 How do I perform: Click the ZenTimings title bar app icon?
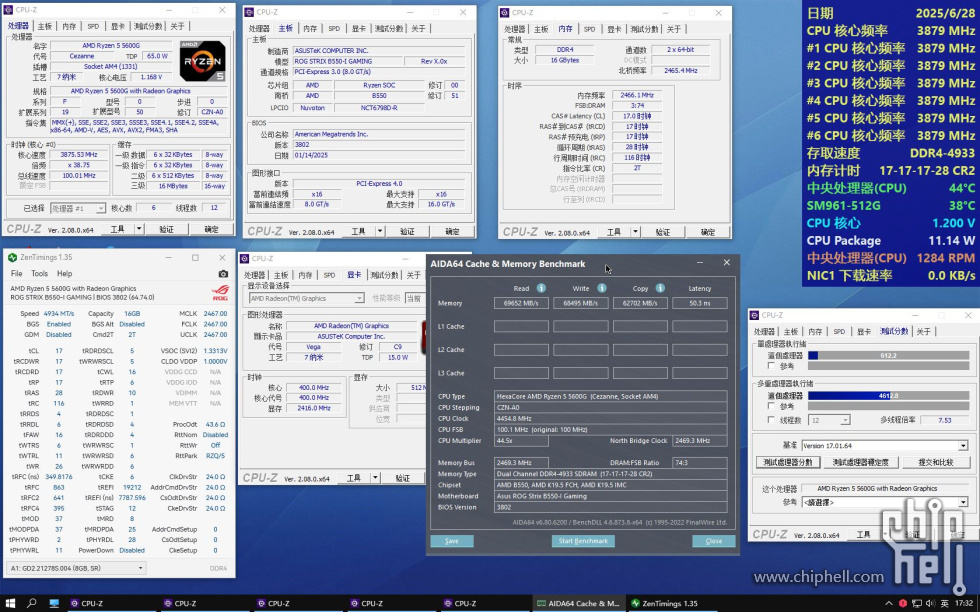12,258
